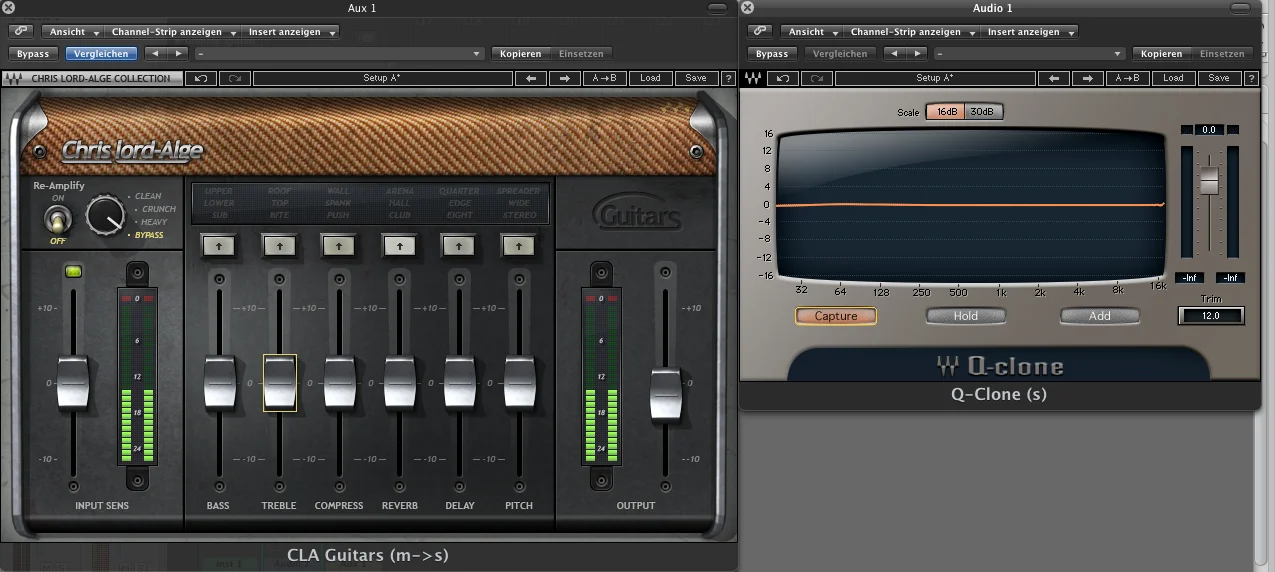Select 16dB scale in Q-Clone
Screen dimensions: 1275x572
(x=945, y=112)
